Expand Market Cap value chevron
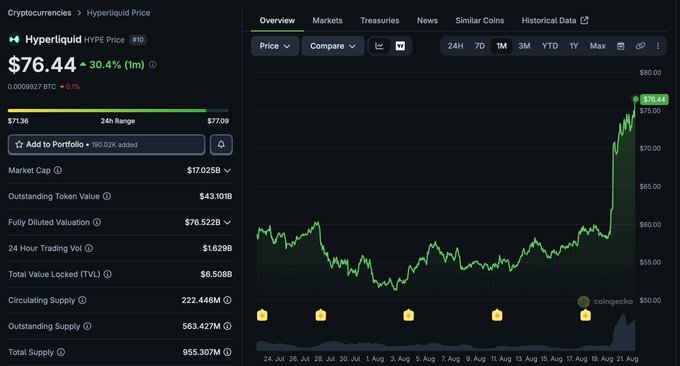Viewport: 680px width, 366px height. pyautogui.click(x=227, y=171)
